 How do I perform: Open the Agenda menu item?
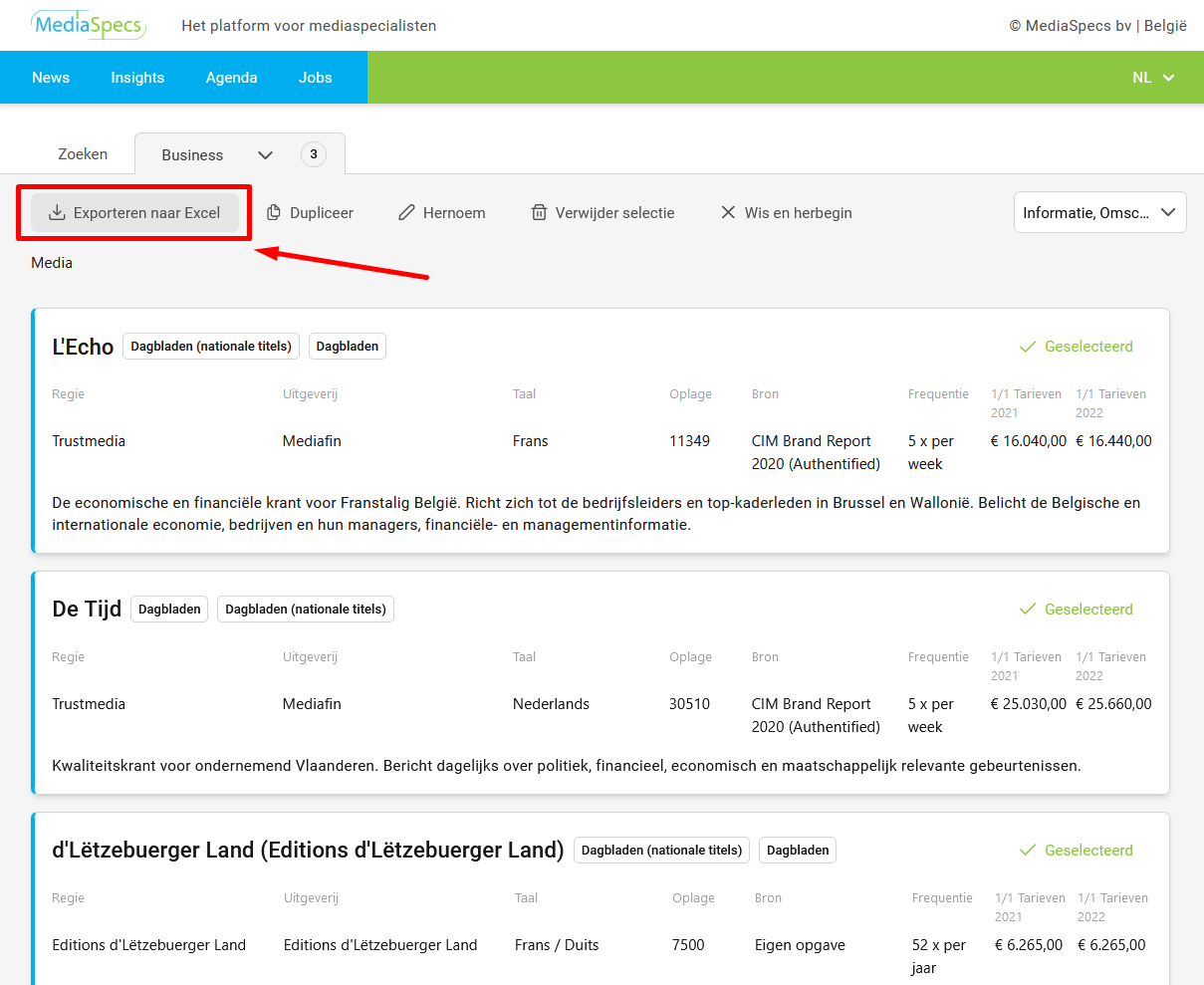coord(231,78)
